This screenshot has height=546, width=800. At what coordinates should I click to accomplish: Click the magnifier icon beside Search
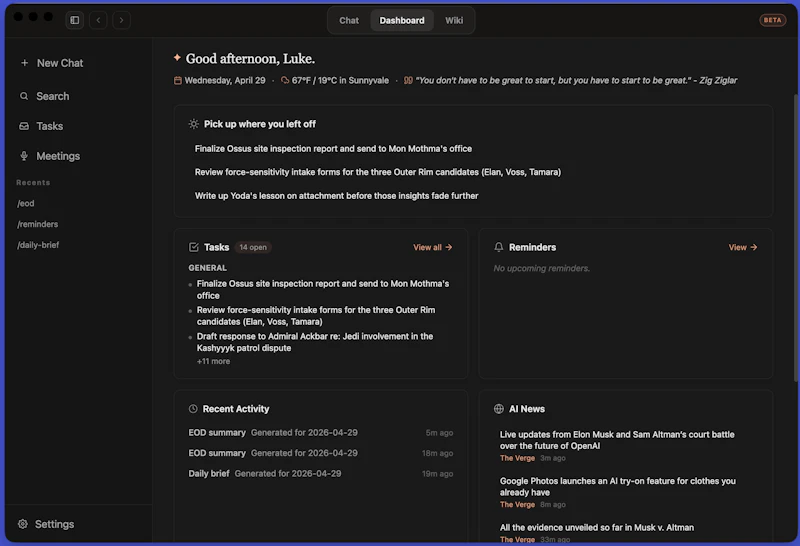click(24, 96)
